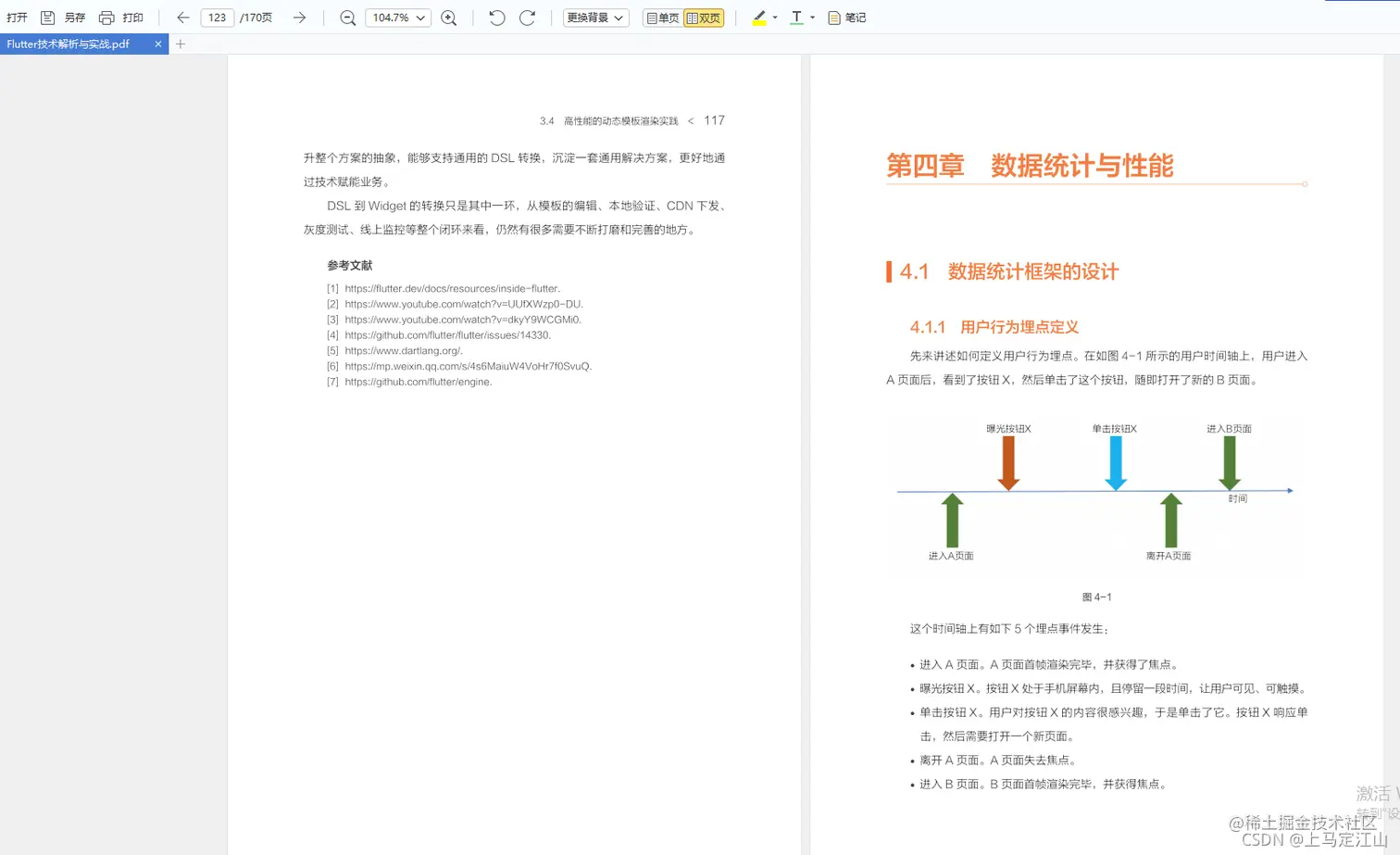Switch to 双页 double page view
Screen dimensions: 1400x855
click(704, 18)
